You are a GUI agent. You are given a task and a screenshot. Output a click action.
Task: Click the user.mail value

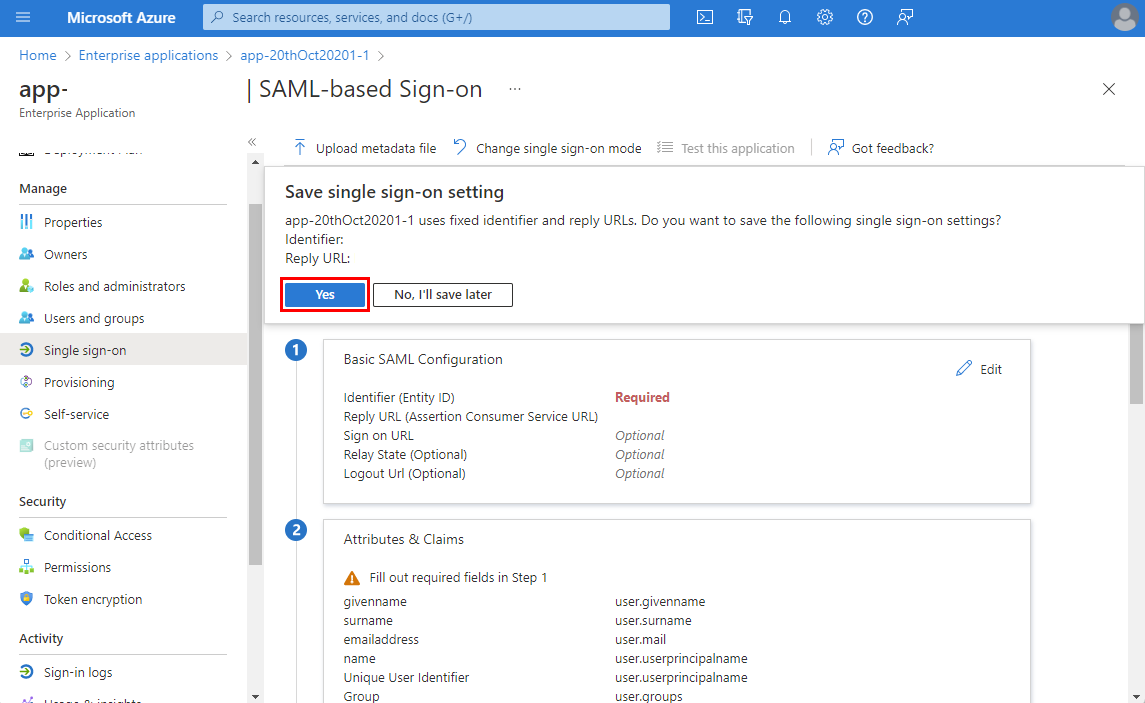click(x=640, y=639)
